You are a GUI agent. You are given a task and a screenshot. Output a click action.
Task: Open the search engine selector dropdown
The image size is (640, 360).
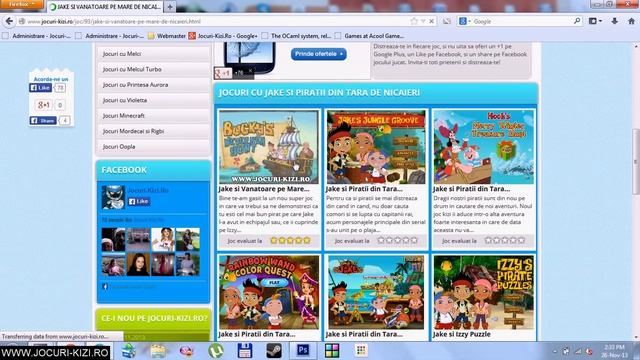(x=465, y=21)
